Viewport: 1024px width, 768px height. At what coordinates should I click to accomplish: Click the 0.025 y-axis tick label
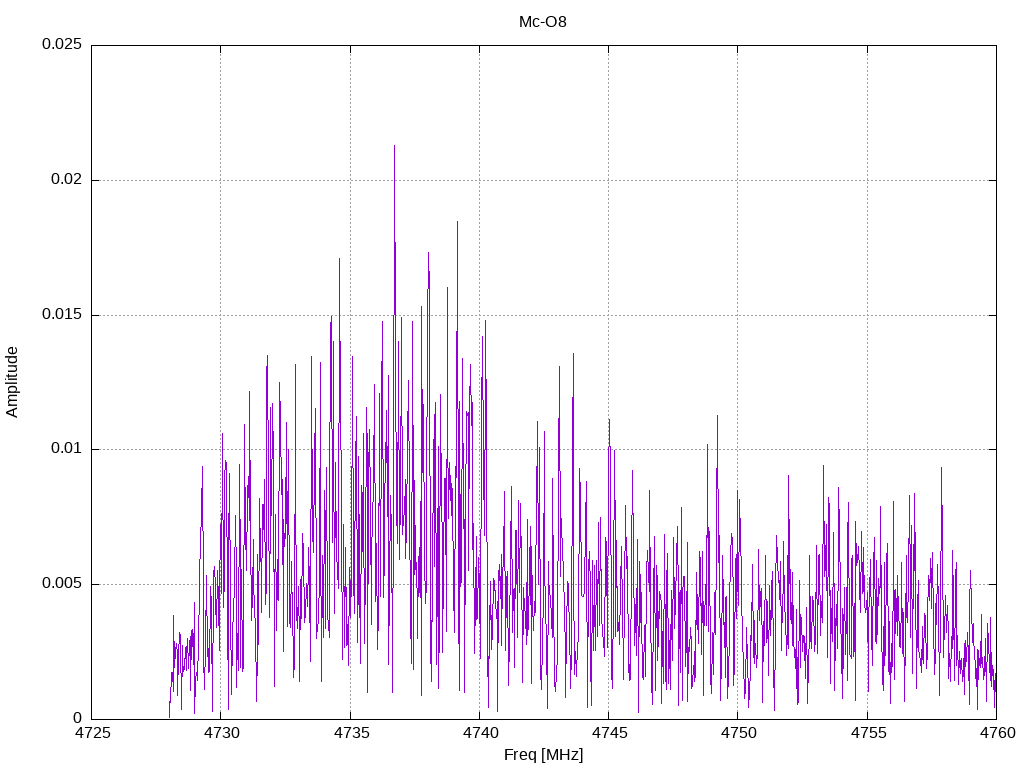(x=62, y=44)
